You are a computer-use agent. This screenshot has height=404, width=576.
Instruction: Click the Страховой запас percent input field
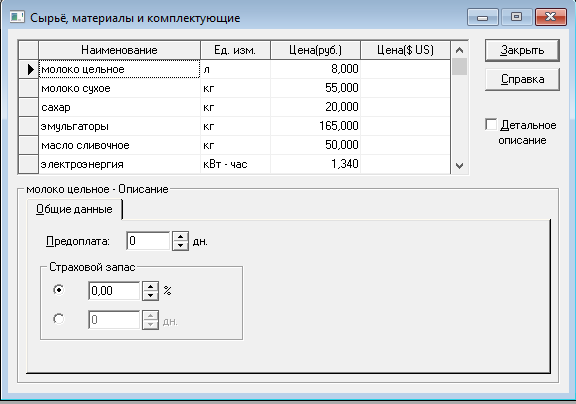coord(114,291)
